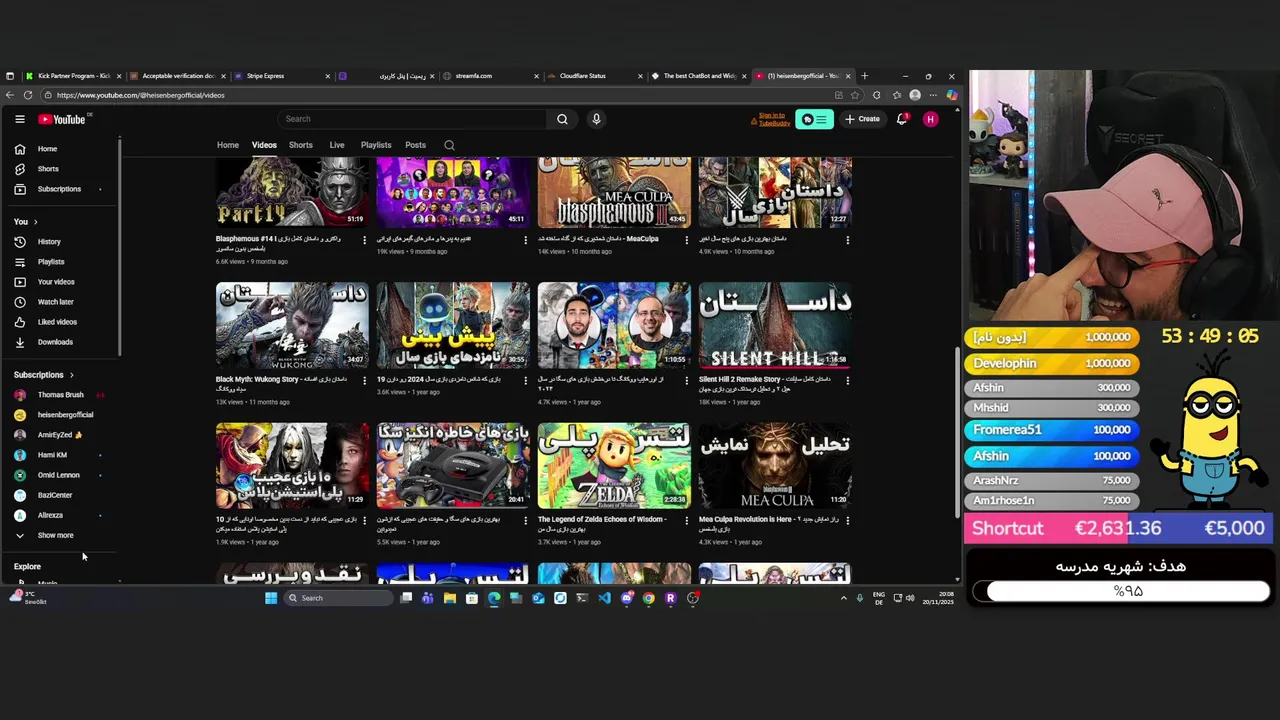Screen dimensions: 1280x720
Task: Open a new browser tab
Action: tap(865, 76)
